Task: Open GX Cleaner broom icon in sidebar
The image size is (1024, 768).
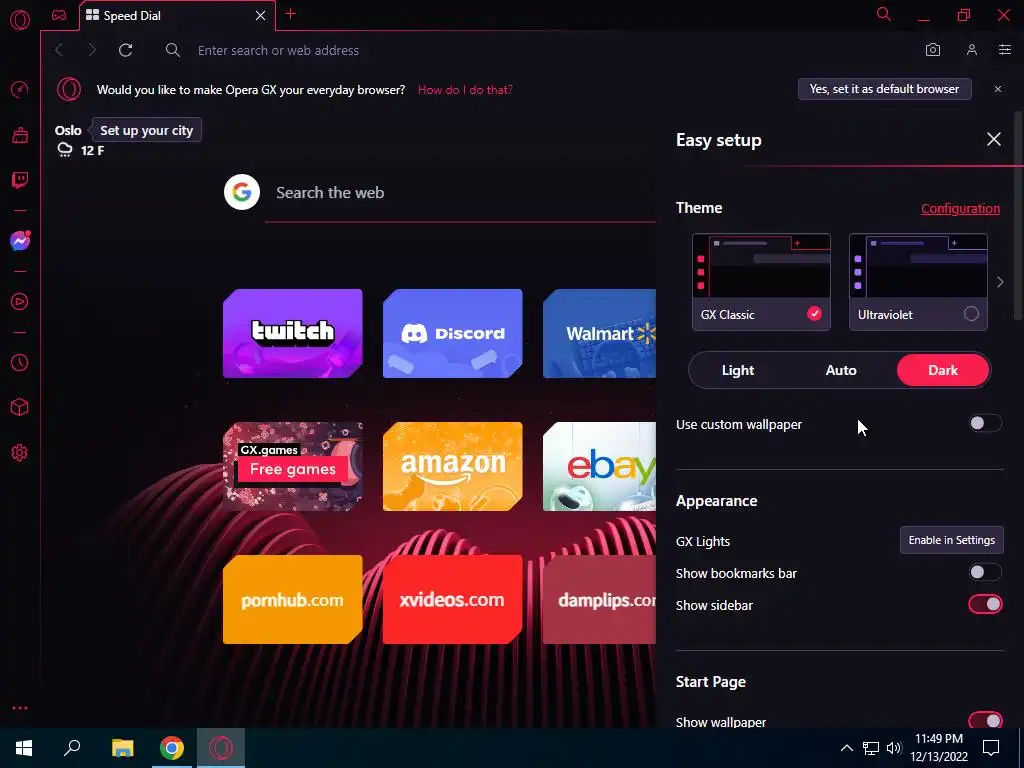Action: coord(20,135)
